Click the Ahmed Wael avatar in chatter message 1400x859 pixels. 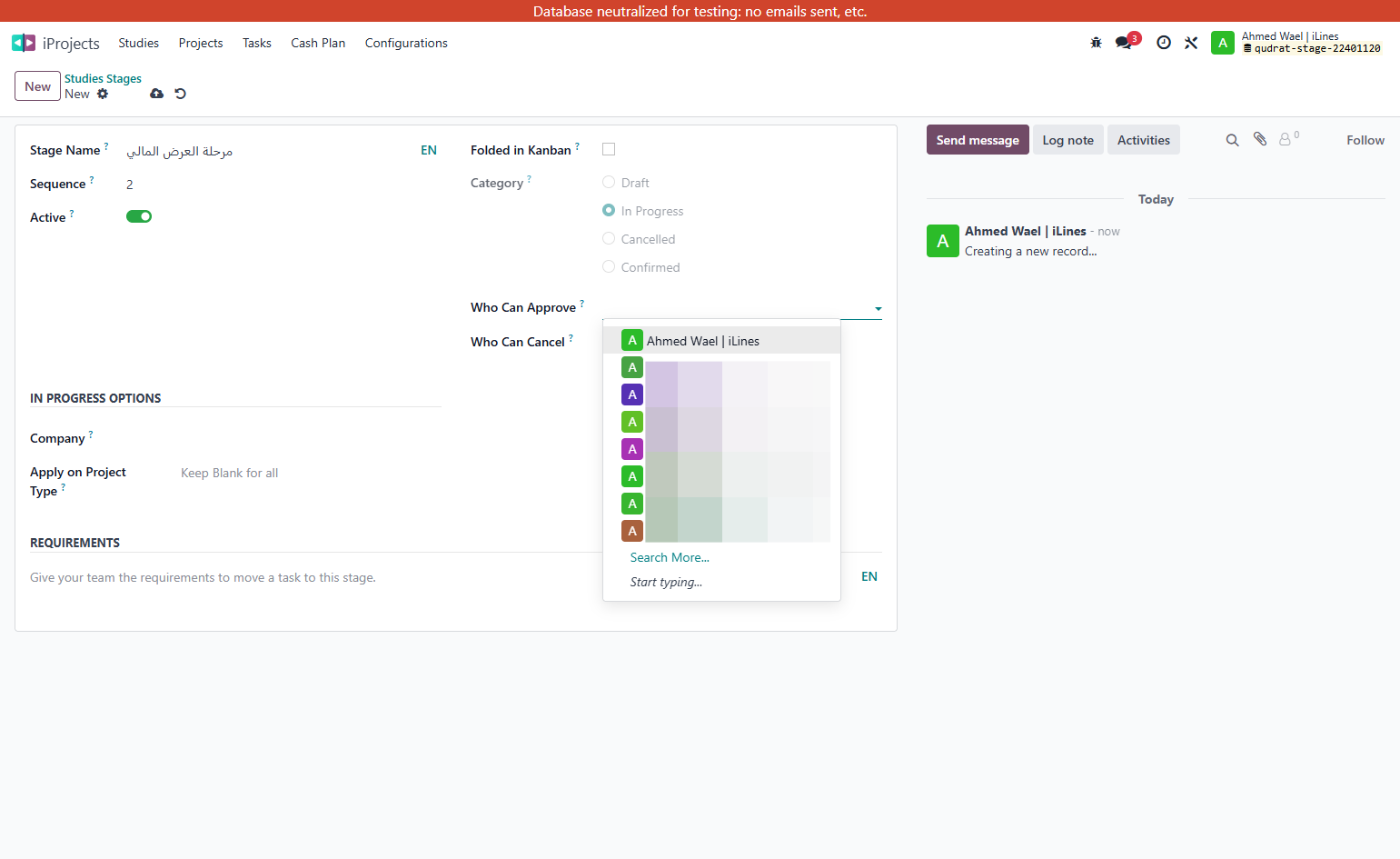coord(943,241)
